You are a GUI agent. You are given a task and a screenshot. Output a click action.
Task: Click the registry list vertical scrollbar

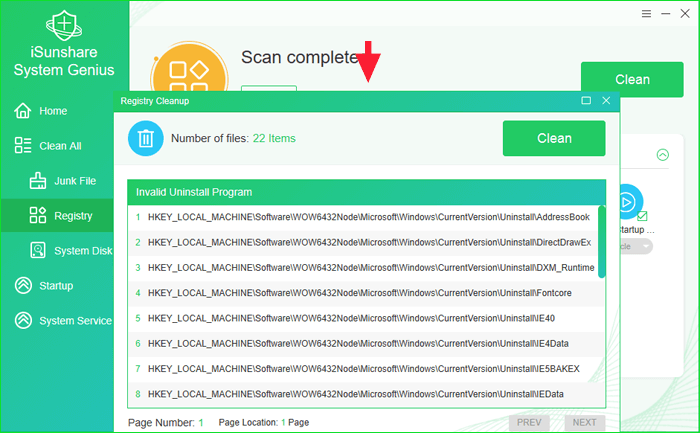[602, 241]
